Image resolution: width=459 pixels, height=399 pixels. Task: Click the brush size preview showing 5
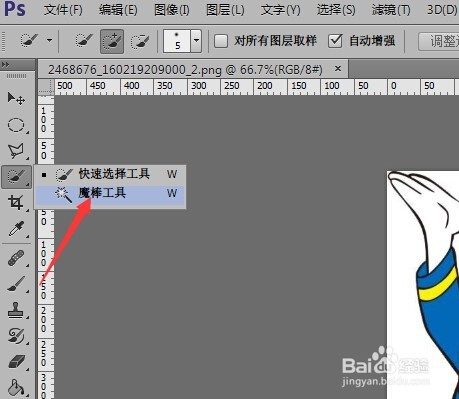pos(177,41)
